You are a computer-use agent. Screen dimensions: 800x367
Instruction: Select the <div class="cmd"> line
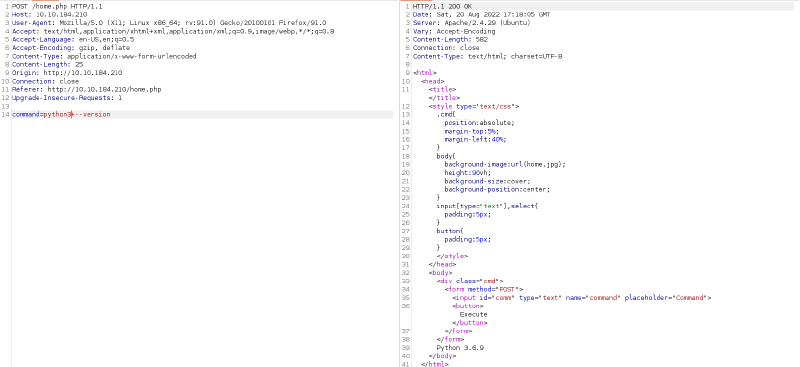tap(470, 281)
